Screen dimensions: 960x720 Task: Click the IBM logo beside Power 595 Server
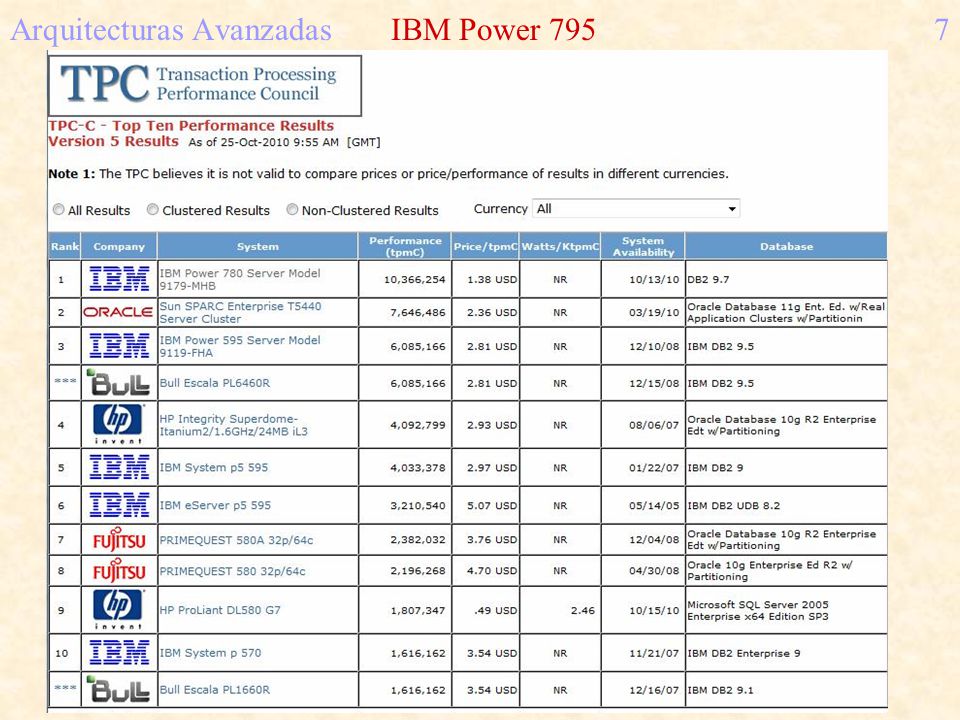coord(119,346)
